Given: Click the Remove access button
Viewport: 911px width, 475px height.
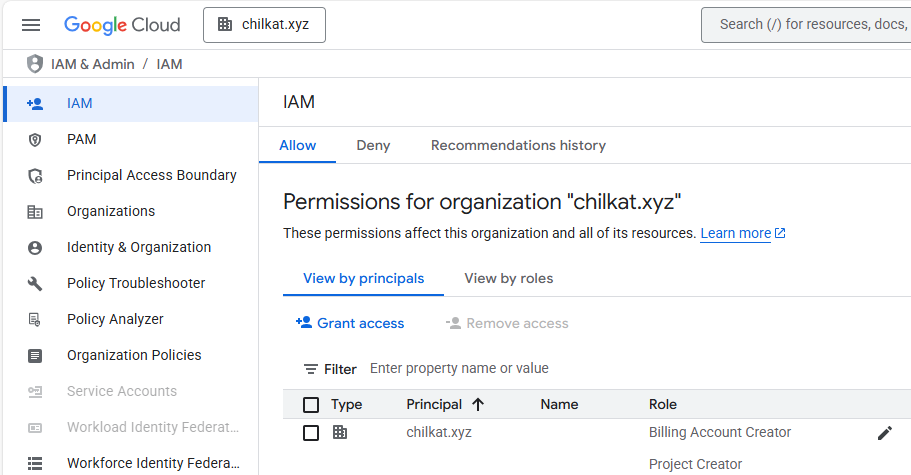Looking at the screenshot, I should pos(507,323).
